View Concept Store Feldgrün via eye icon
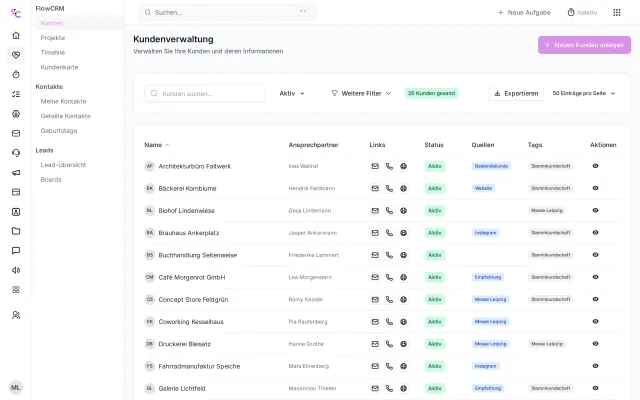Screen dimensions: 640x400 click(x=596, y=299)
